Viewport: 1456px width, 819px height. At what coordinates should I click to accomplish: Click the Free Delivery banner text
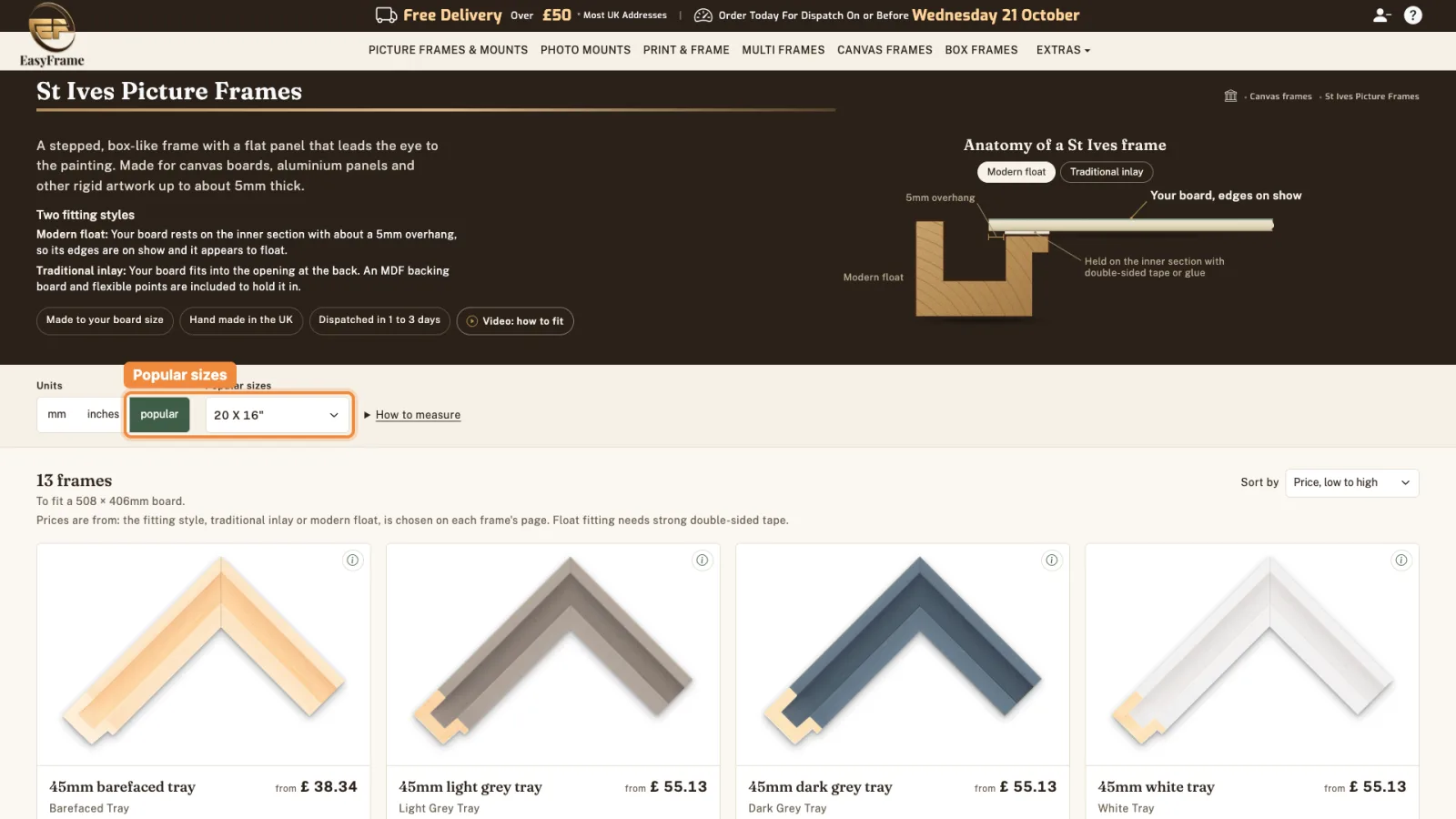click(x=452, y=15)
